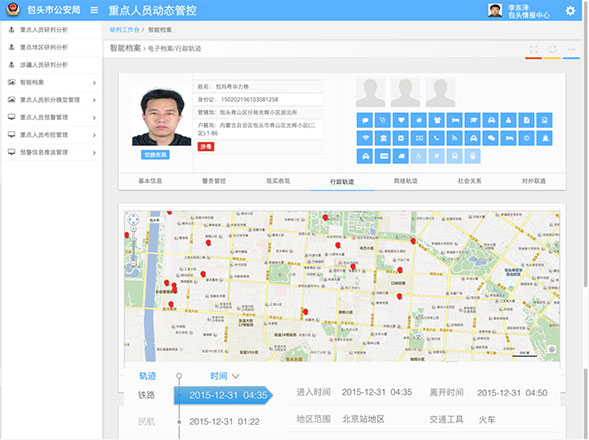This screenshot has width=589, height=440.
Task: Click the Wi-Fi icon tile
Action: tap(365, 138)
